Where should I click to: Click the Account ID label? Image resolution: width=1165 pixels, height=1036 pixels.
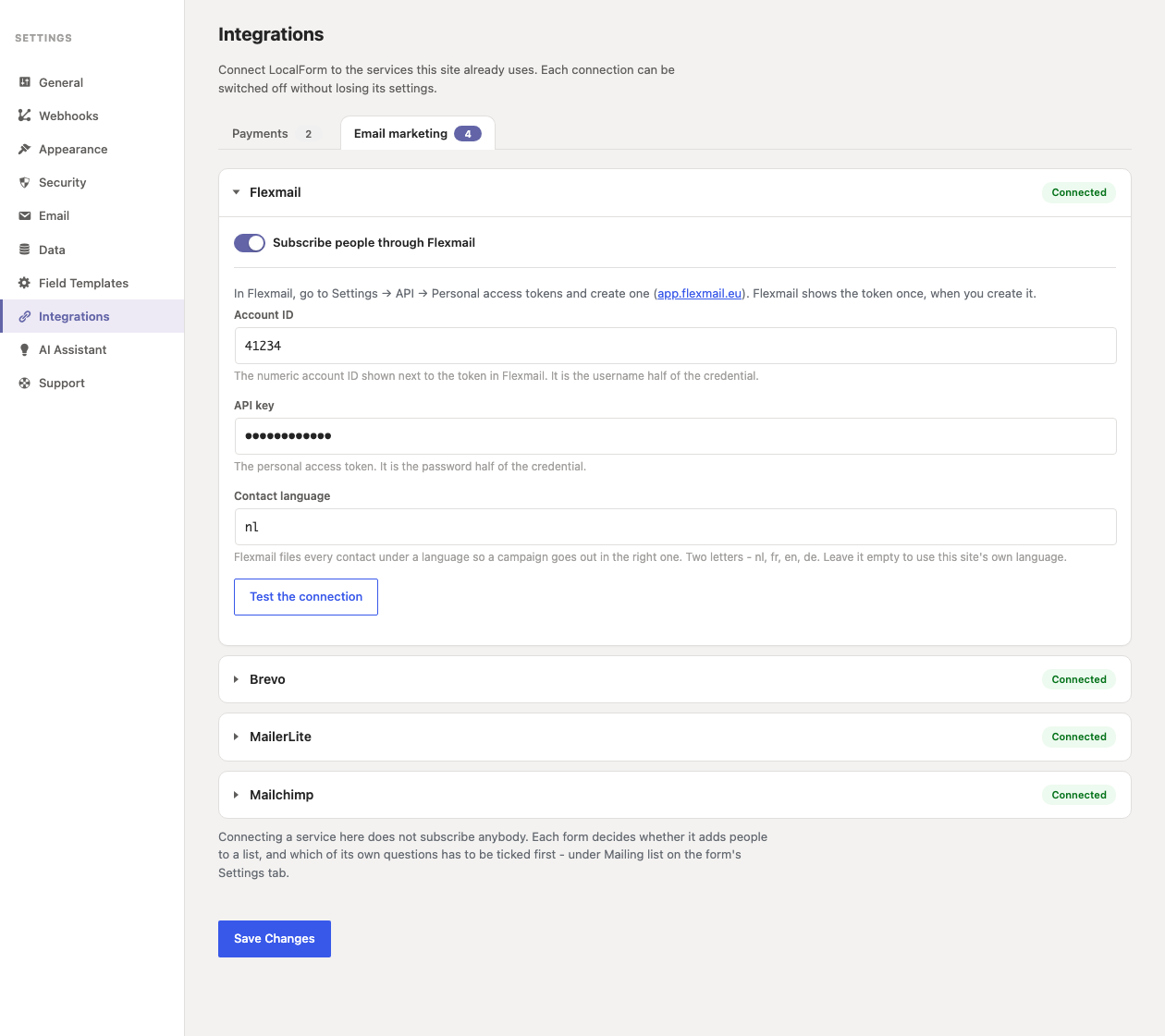click(x=264, y=315)
